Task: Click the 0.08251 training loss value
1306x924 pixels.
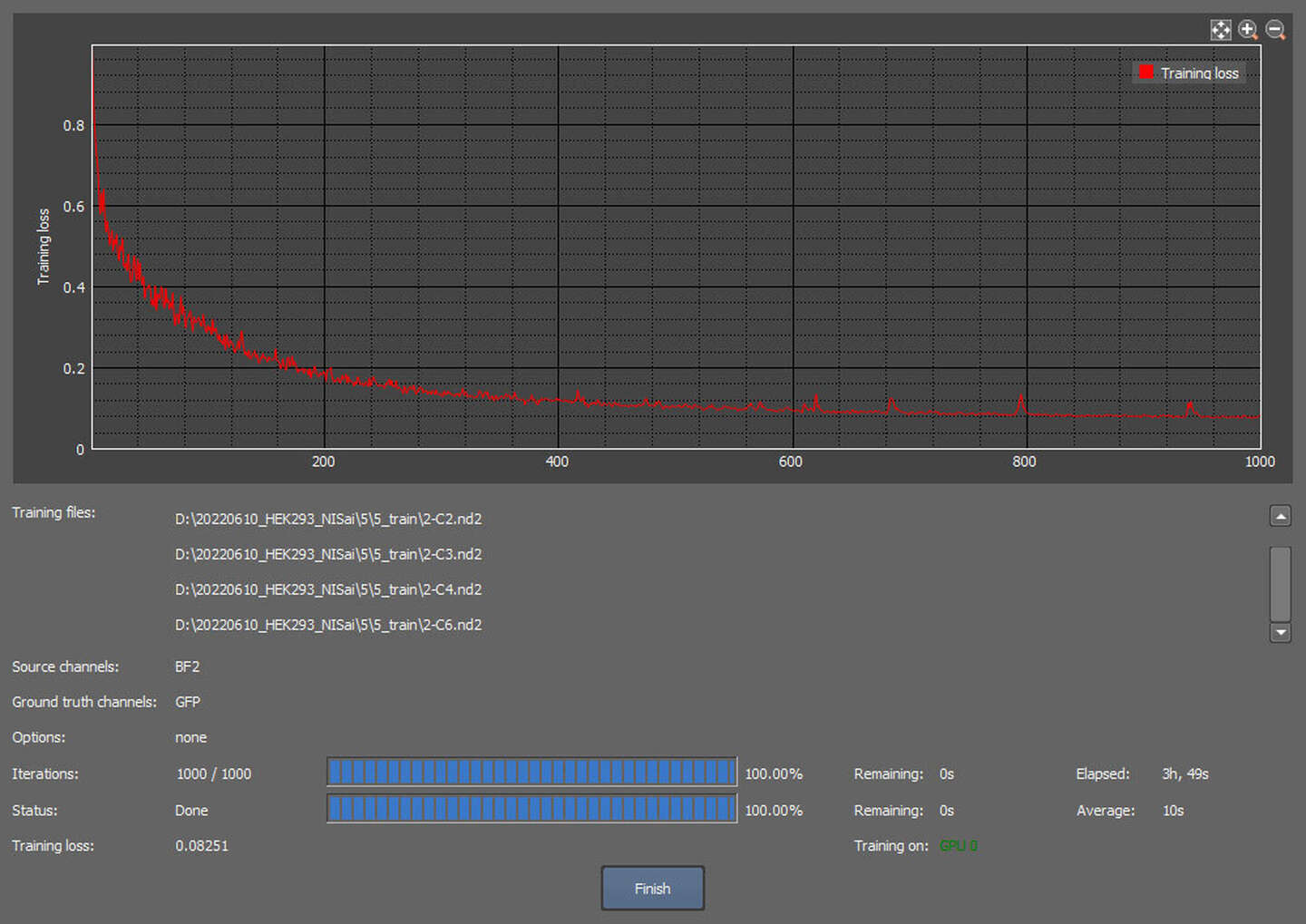Action: [x=201, y=846]
